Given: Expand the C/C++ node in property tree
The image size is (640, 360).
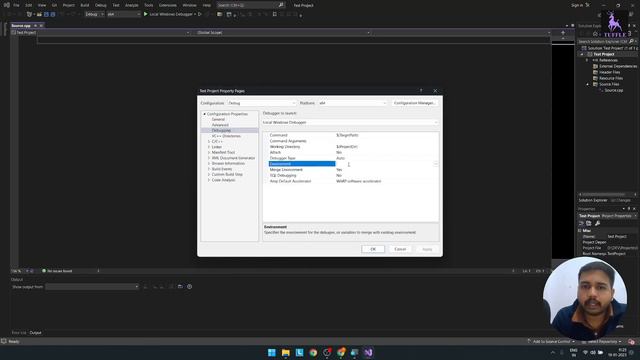Looking at the screenshot, I should click(x=209, y=141).
